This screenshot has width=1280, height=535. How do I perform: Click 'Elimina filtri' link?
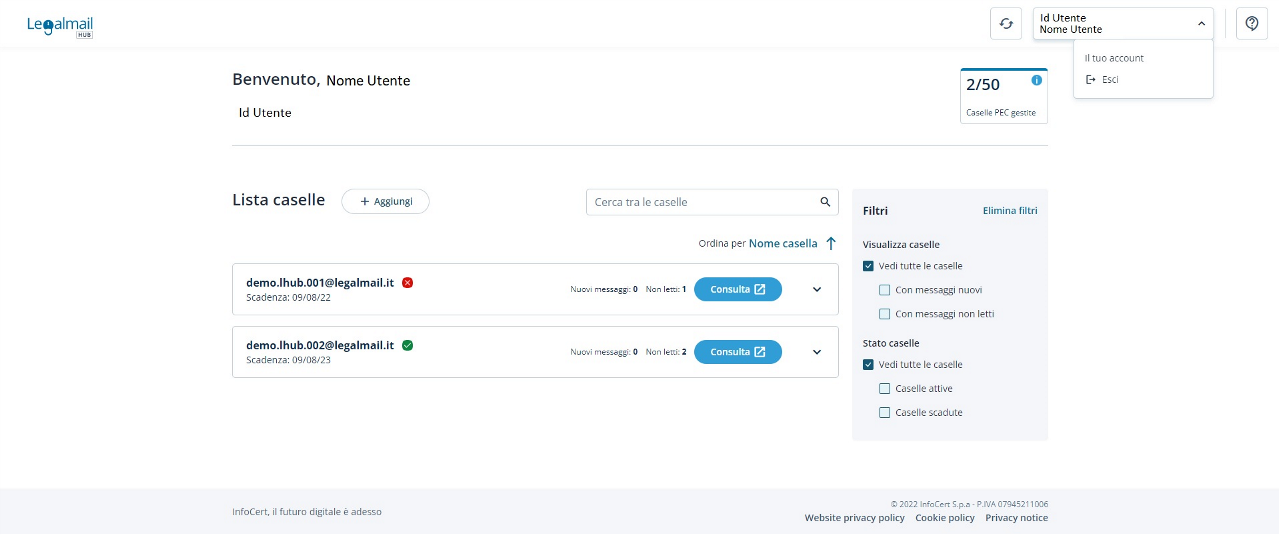coord(1010,211)
